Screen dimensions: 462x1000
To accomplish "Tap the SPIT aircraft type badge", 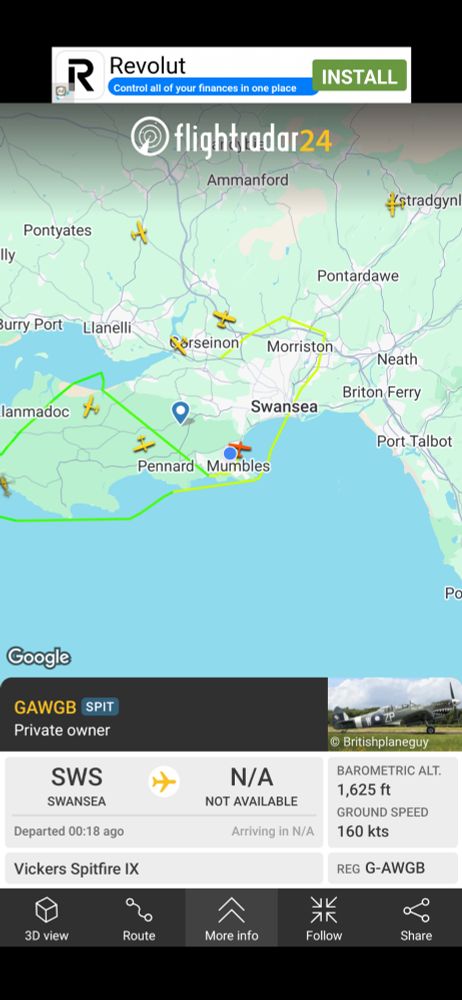I will pyautogui.click(x=100, y=707).
